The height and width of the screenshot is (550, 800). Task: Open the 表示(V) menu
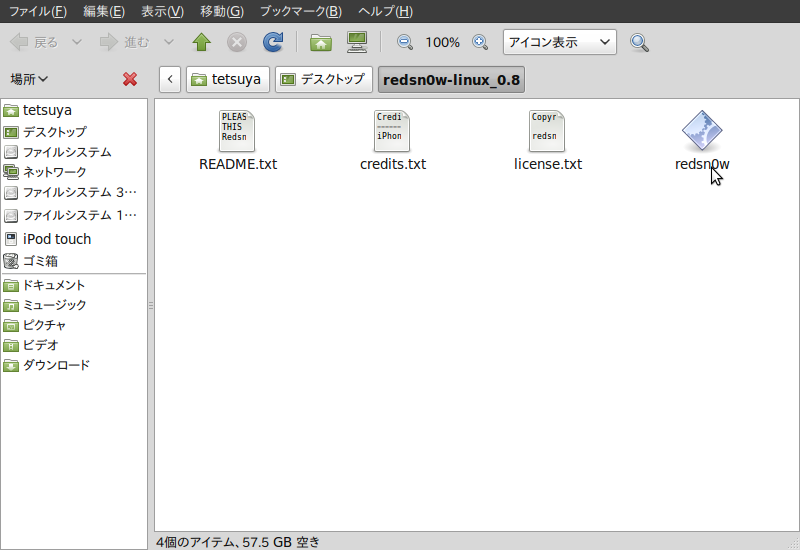click(x=162, y=11)
